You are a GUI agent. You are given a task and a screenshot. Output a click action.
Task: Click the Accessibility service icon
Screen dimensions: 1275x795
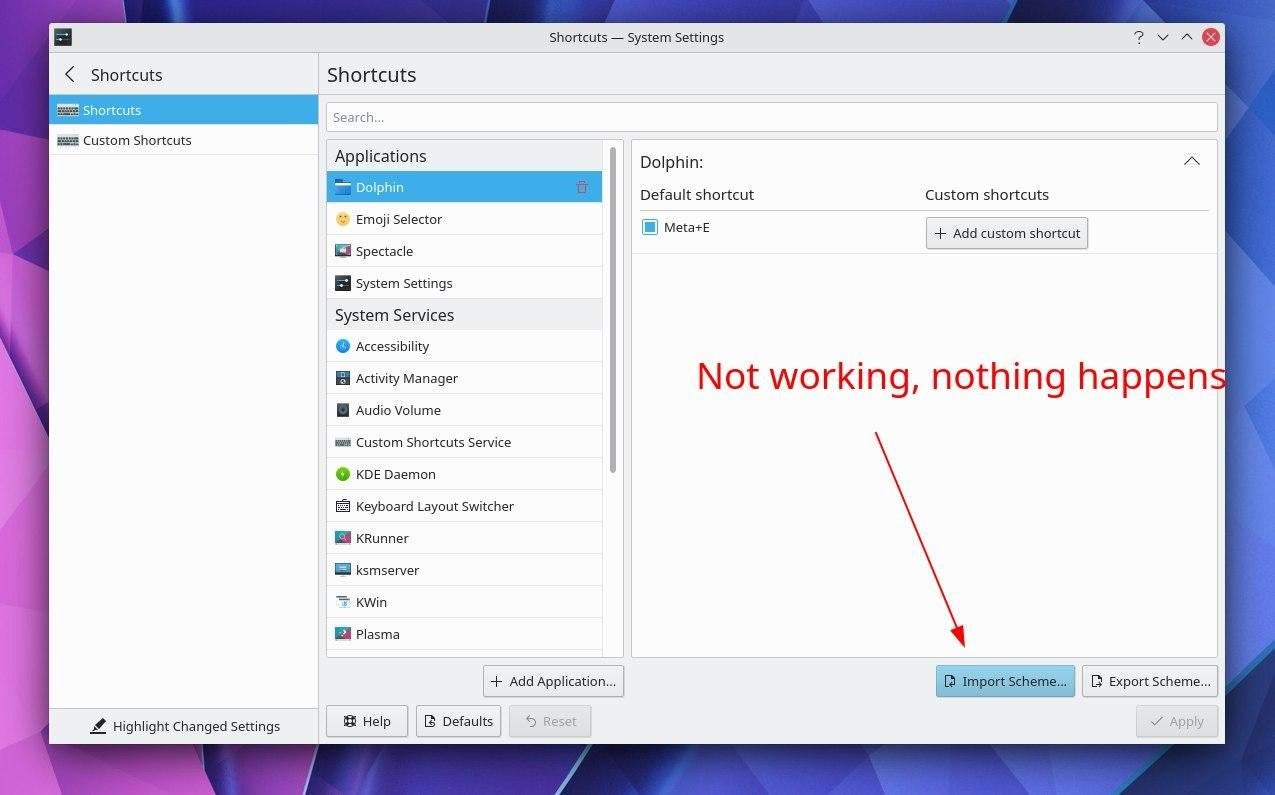click(343, 346)
